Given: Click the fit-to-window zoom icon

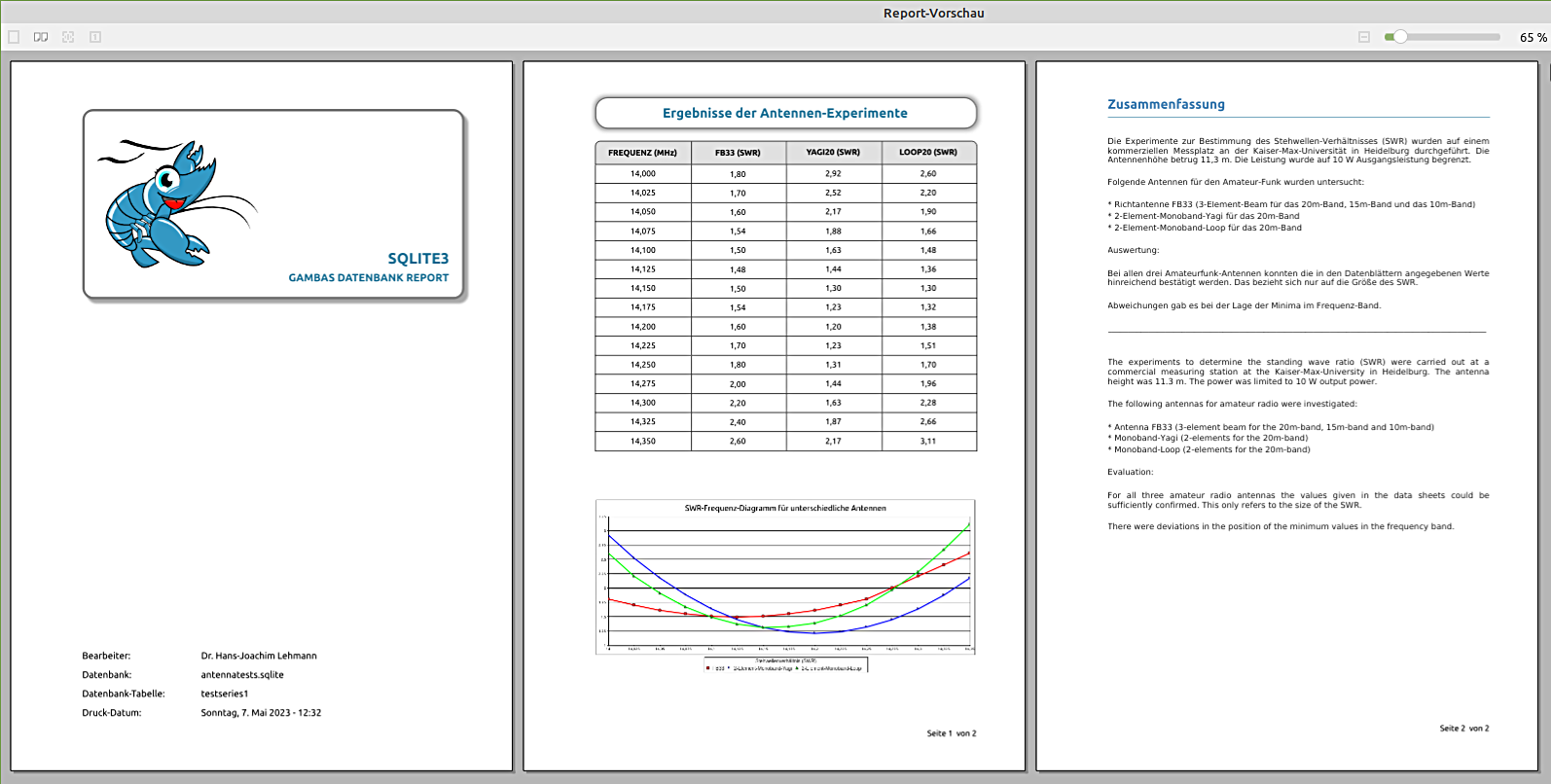Looking at the screenshot, I should tap(68, 37).
